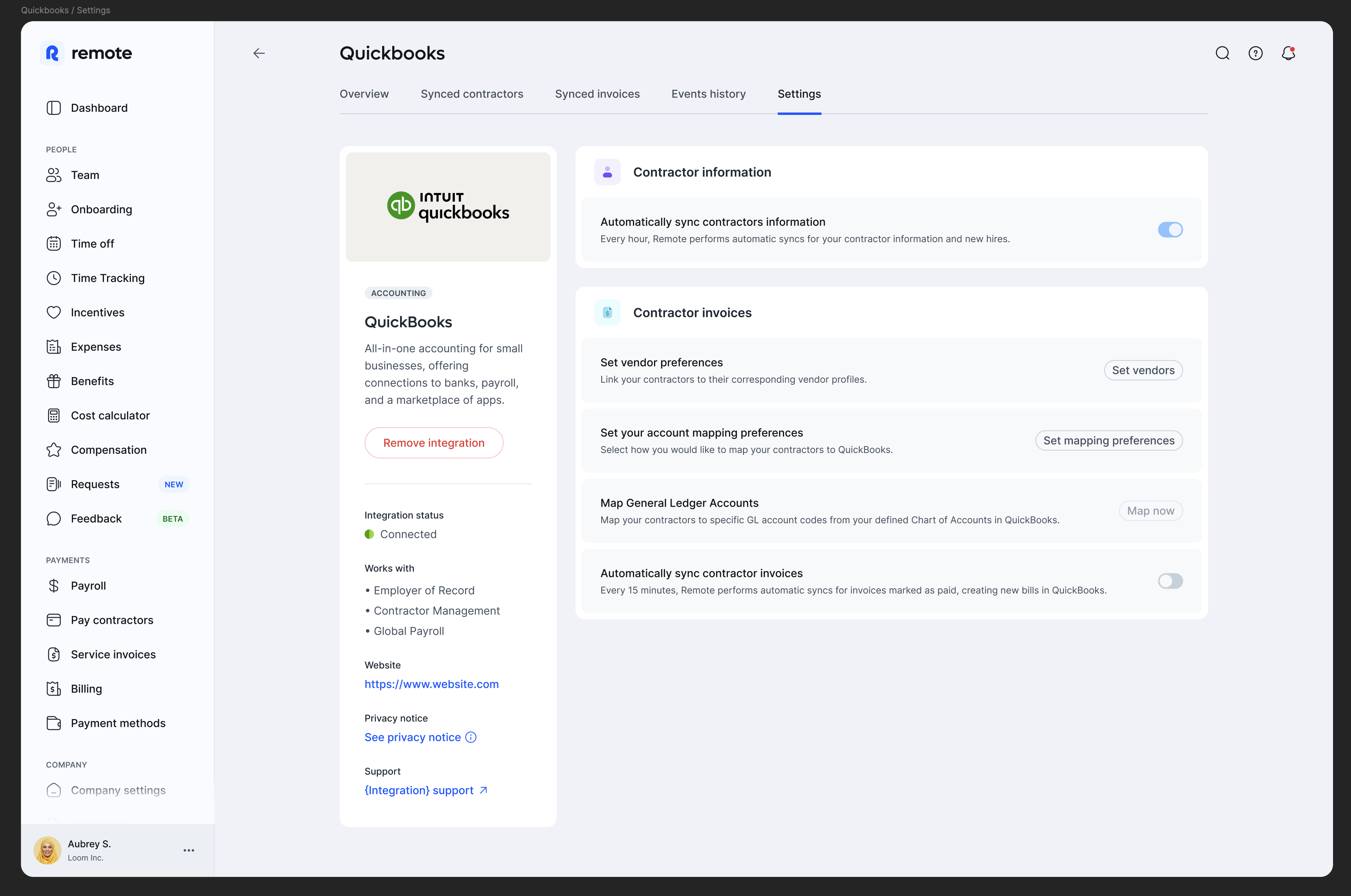This screenshot has width=1351, height=896.
Task: Click the Onboarding add-person icon
Action: (x=54, y=209)
